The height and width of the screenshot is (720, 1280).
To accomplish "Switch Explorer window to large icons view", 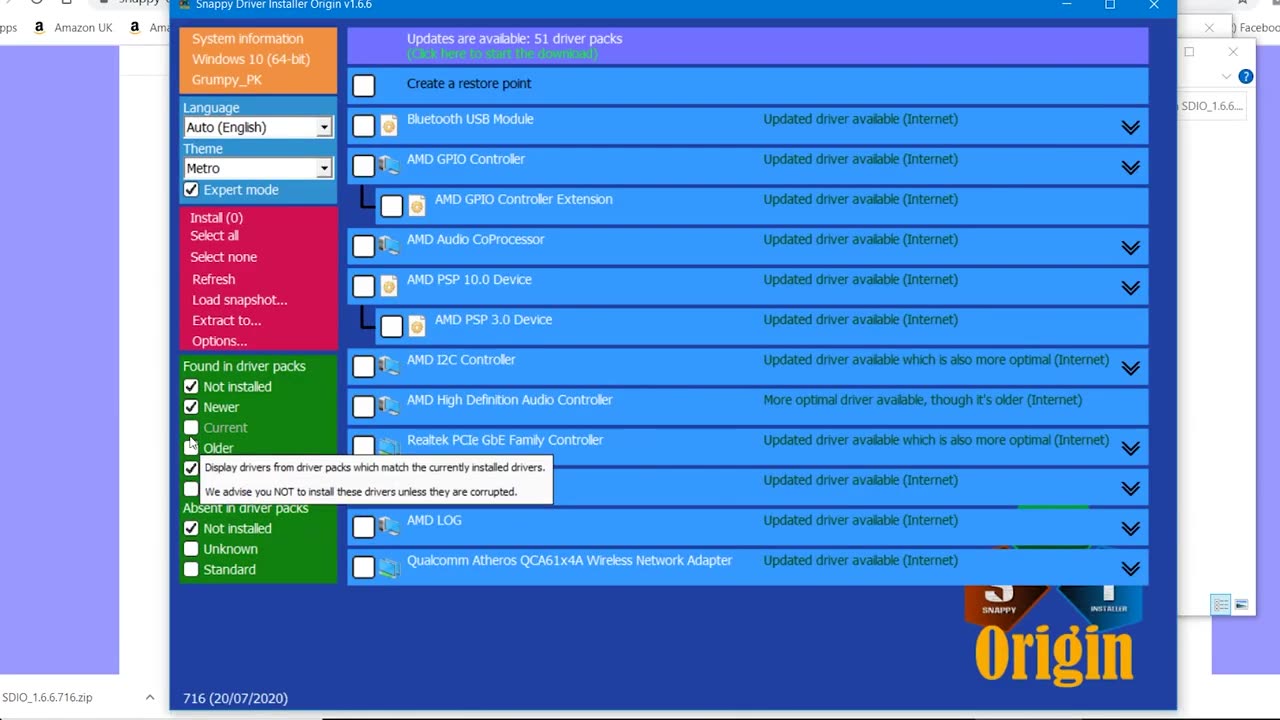I will 1241,605.
